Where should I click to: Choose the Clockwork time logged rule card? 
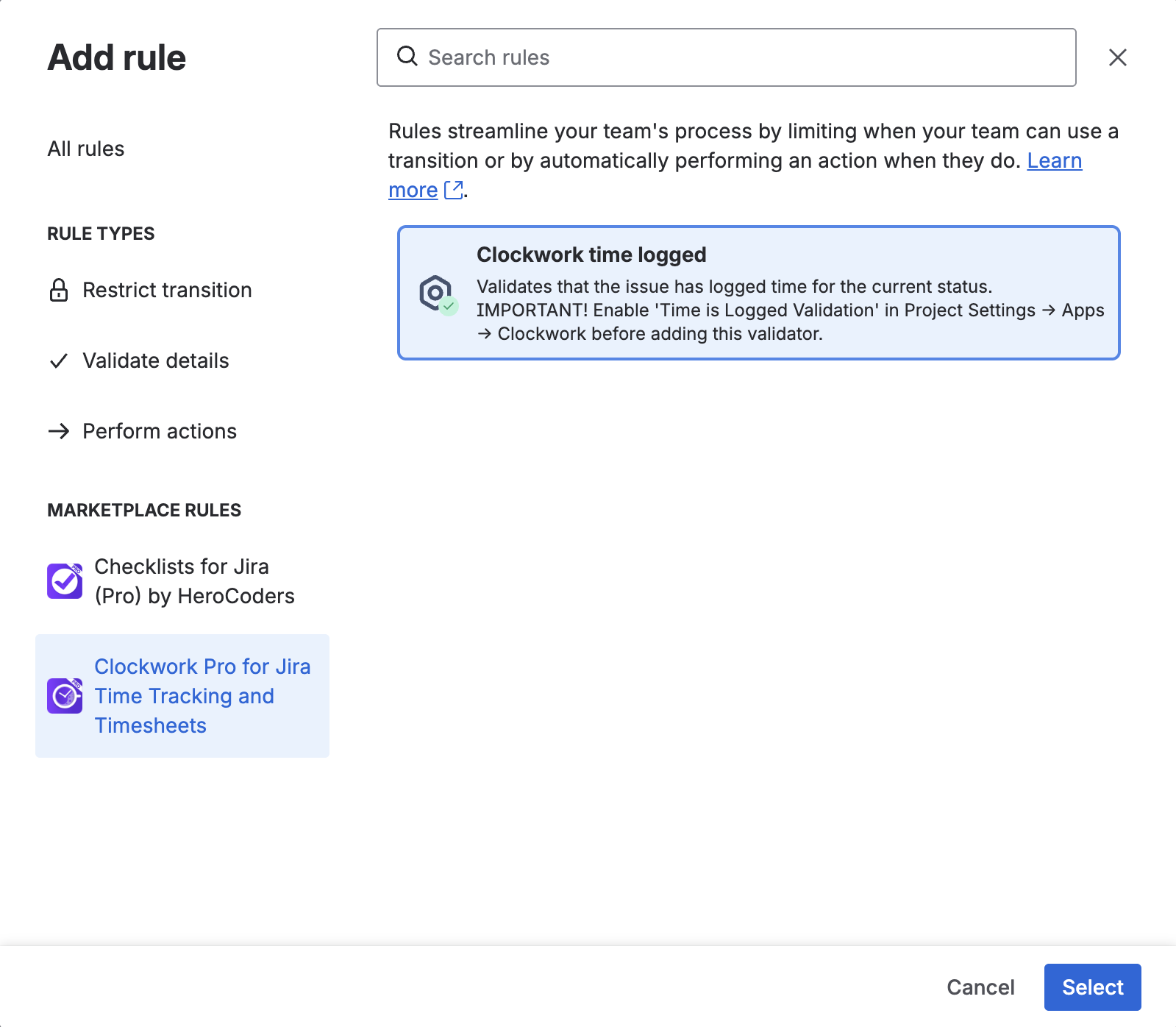coord(758,293)
